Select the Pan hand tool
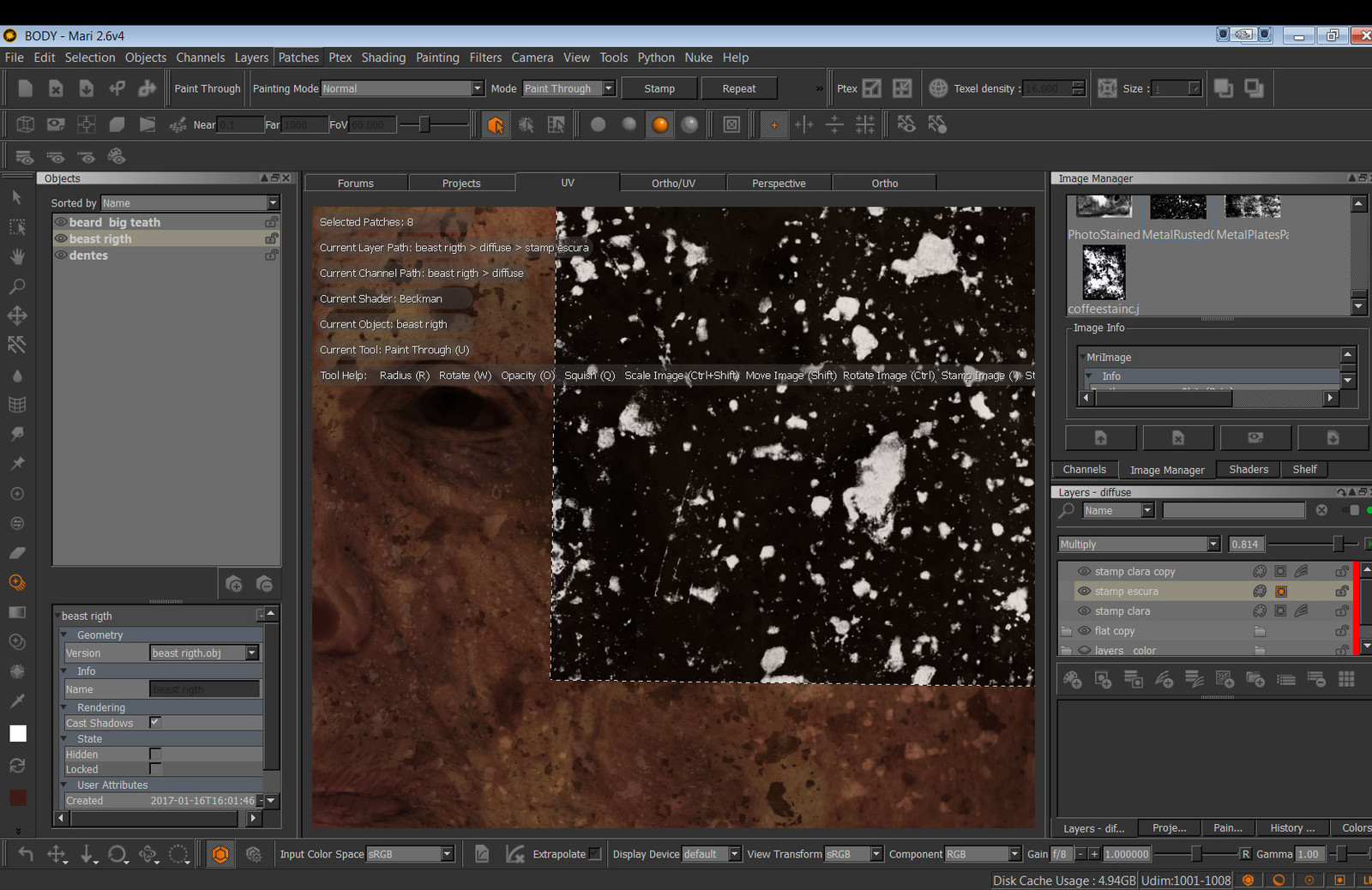The height and width of the screenshot is (890, 1372). [17, 256]
